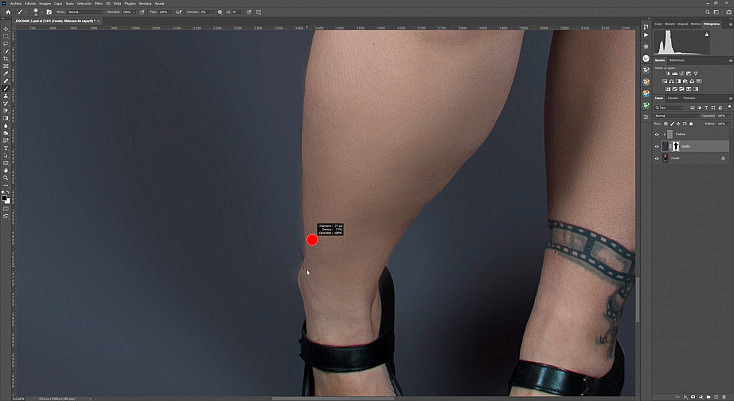
Task: Select the Rectangular Marquee tool
Action: coord(6,36)
